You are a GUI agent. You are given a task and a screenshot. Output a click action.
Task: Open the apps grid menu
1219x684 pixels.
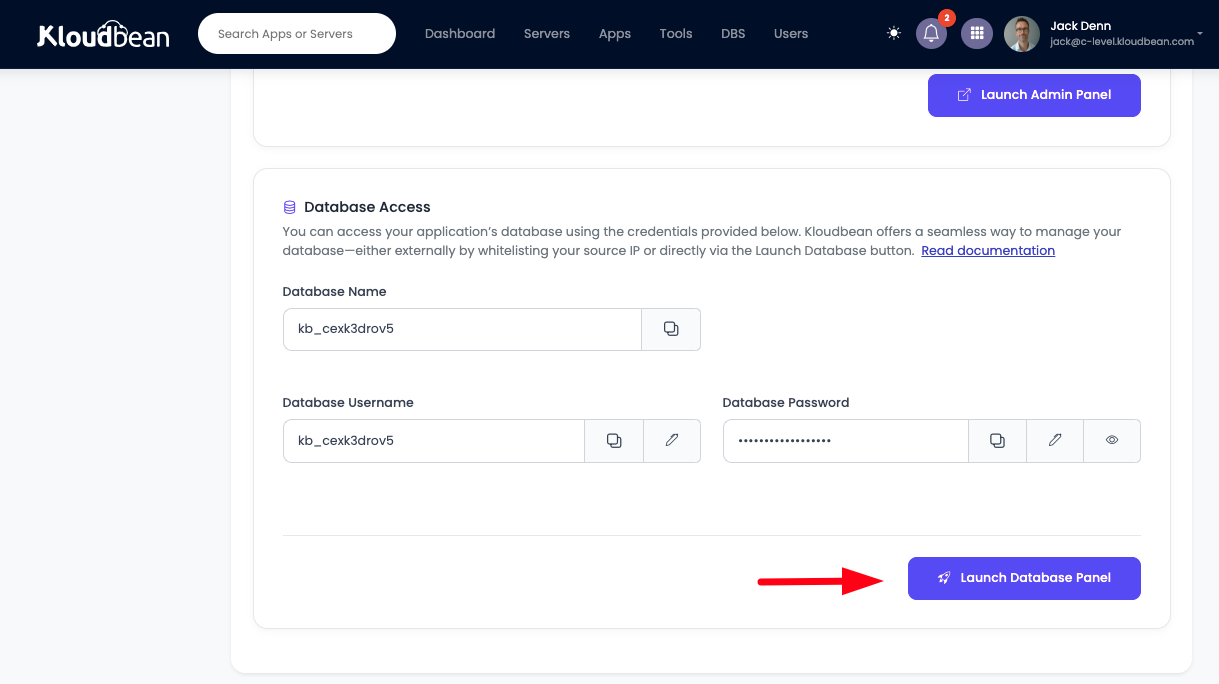pyautogui.click(x=977, y=33)
